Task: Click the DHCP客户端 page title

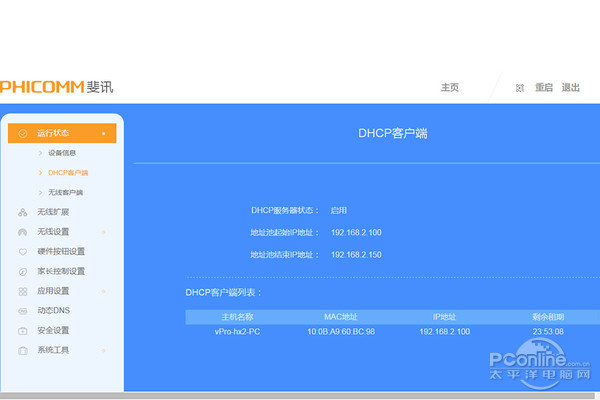Action: pyautogui.click(x=393, y=134)
